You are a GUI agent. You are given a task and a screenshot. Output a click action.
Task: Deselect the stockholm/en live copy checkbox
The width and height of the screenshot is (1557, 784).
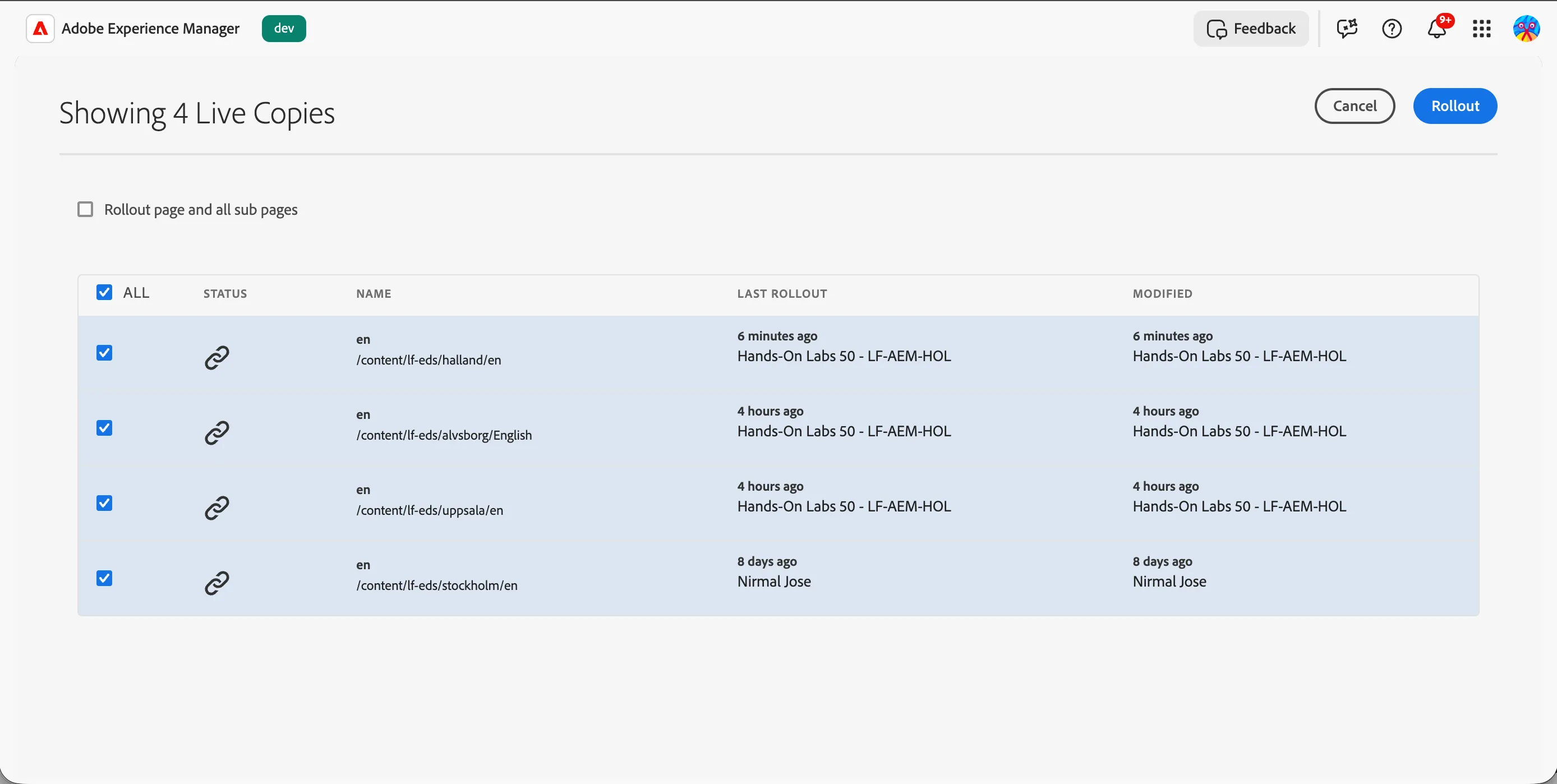click(104, 578)
